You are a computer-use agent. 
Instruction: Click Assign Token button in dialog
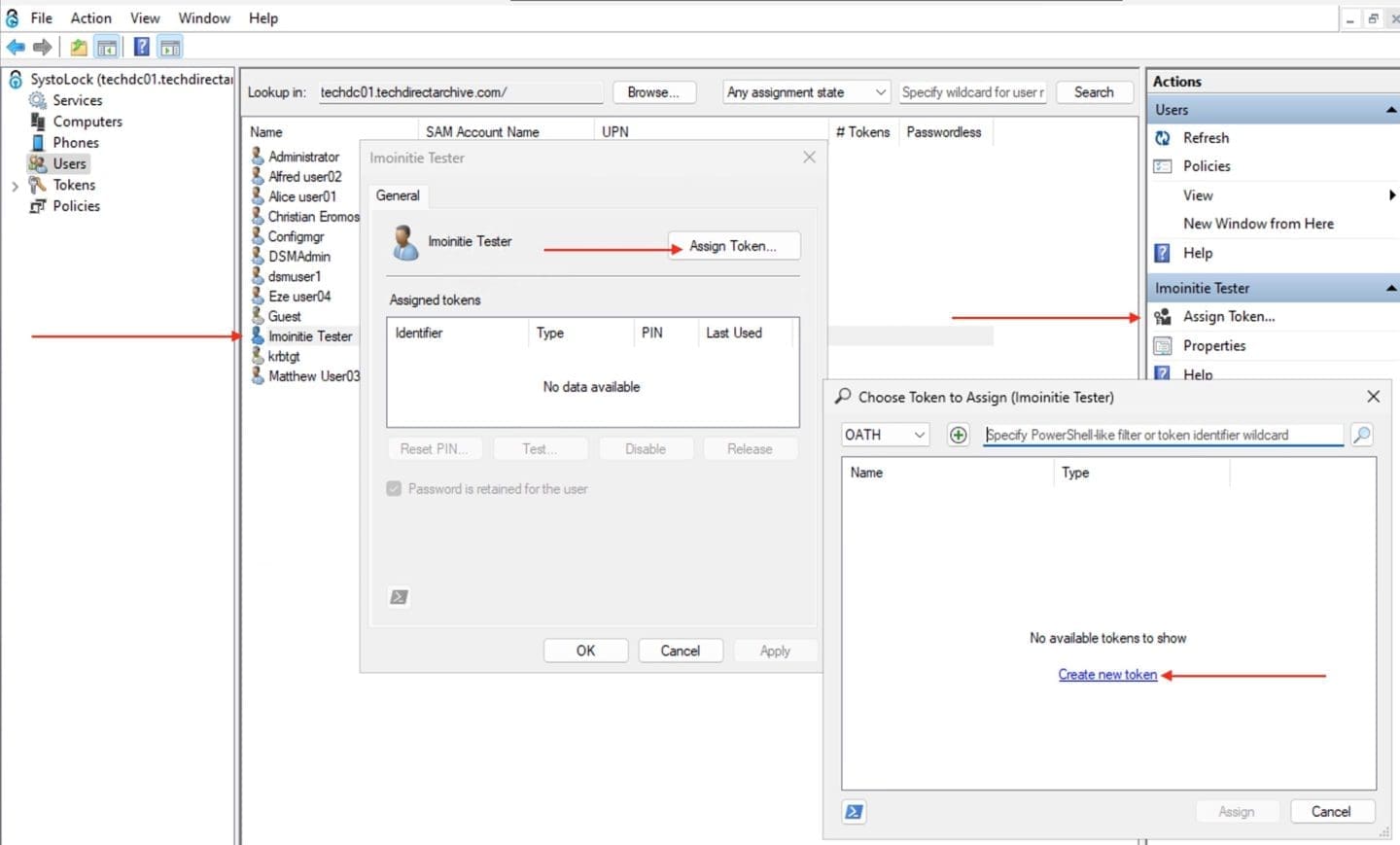click(x=734, y=246)
